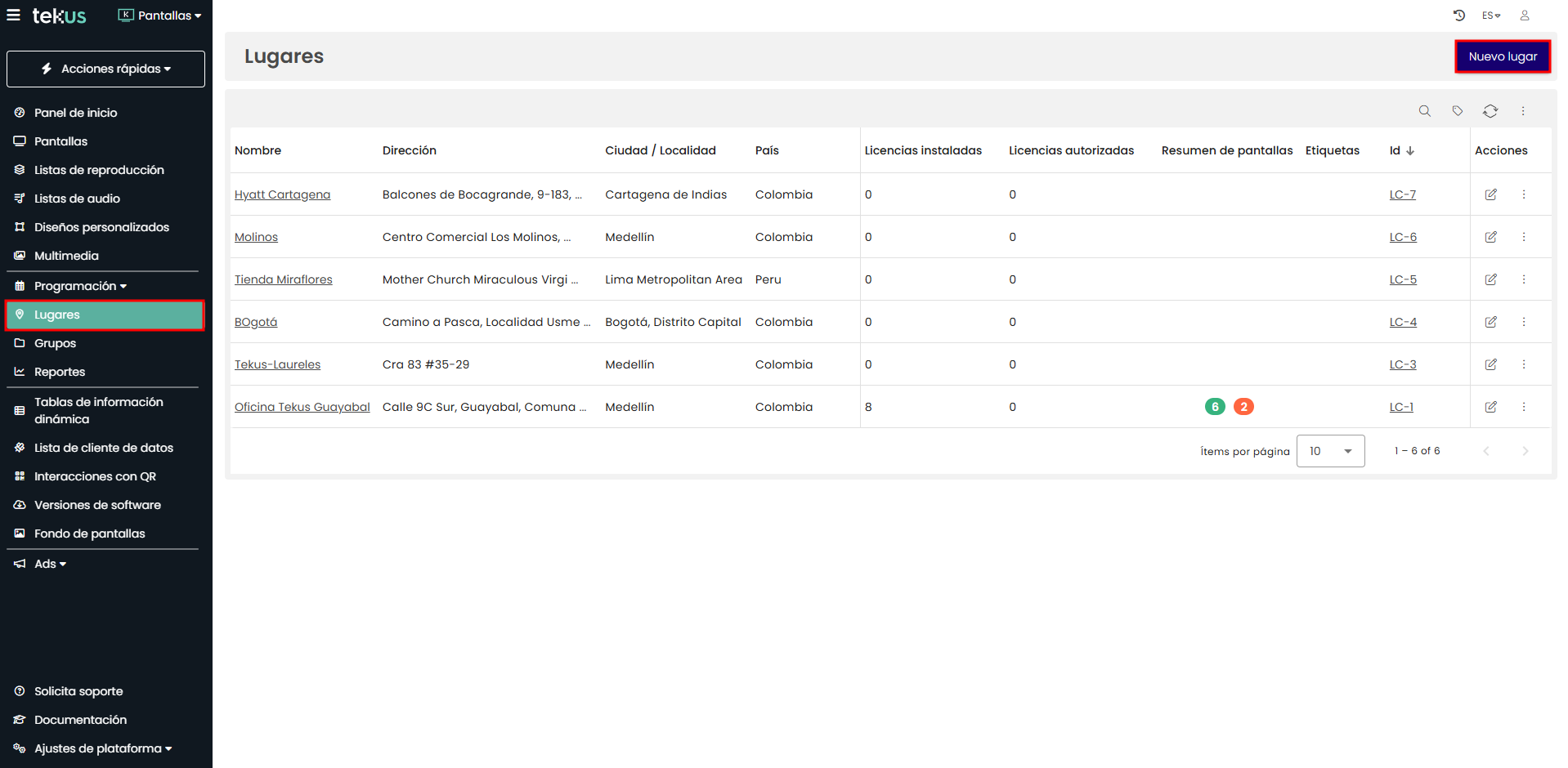Viewport: 1568px width, 768px height.
Task: Click the green 6 screens badge
Action: 1215,407
